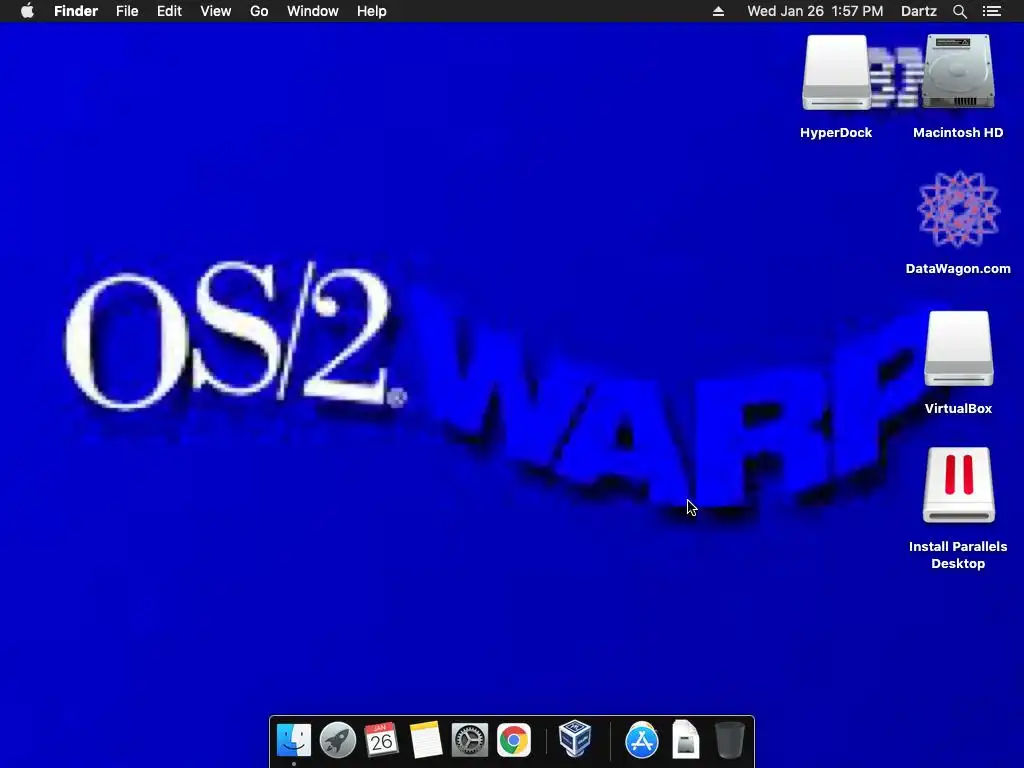Screen dimensions: 1024x768
Task: Open Notes in the Dock
Action: (x=426, y=740)
